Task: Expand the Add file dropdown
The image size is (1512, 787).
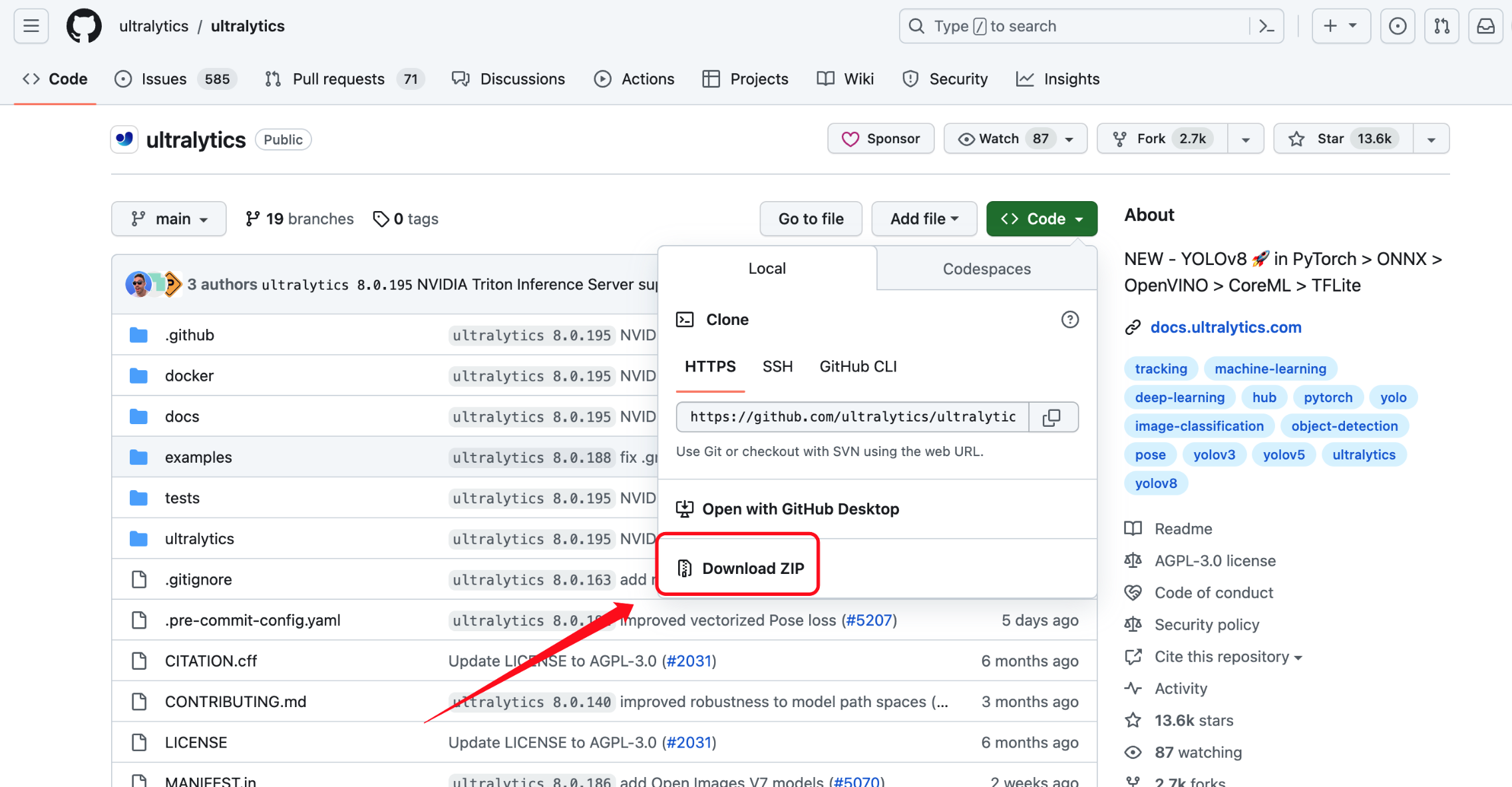Action: pyautogui.click(x=924, y=218)
